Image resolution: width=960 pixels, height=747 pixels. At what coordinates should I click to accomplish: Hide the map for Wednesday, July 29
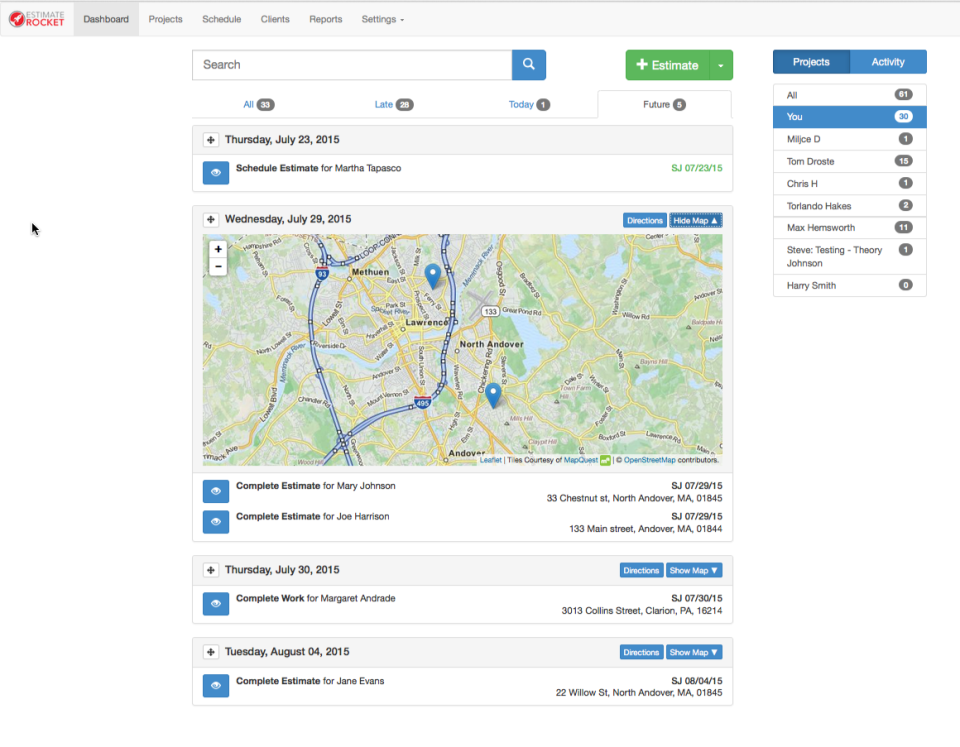click(x=694, y=219)
